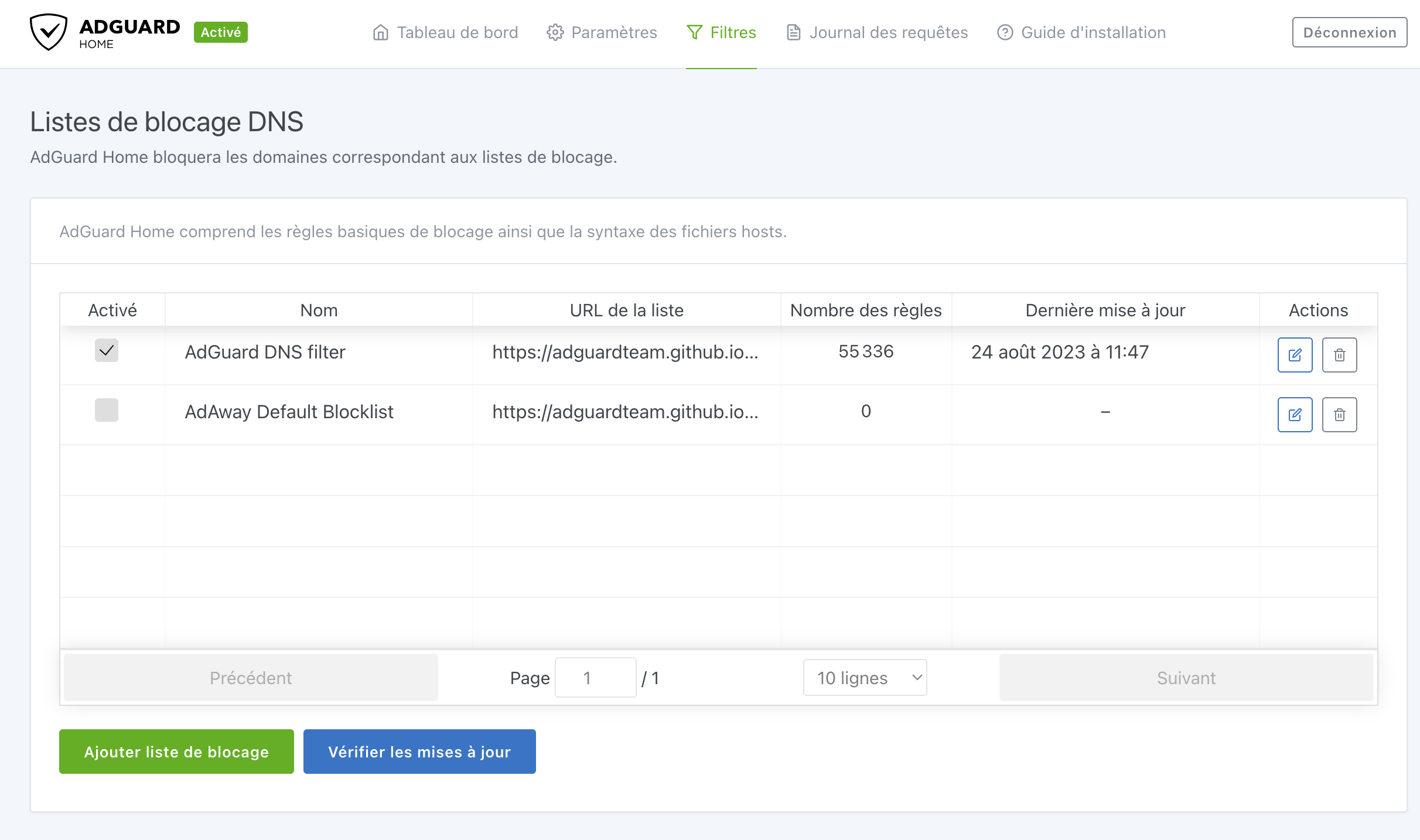The image size is (1420, 840).
Task: Click the AdGuard DNS filter URL
Action: (625, 352)
